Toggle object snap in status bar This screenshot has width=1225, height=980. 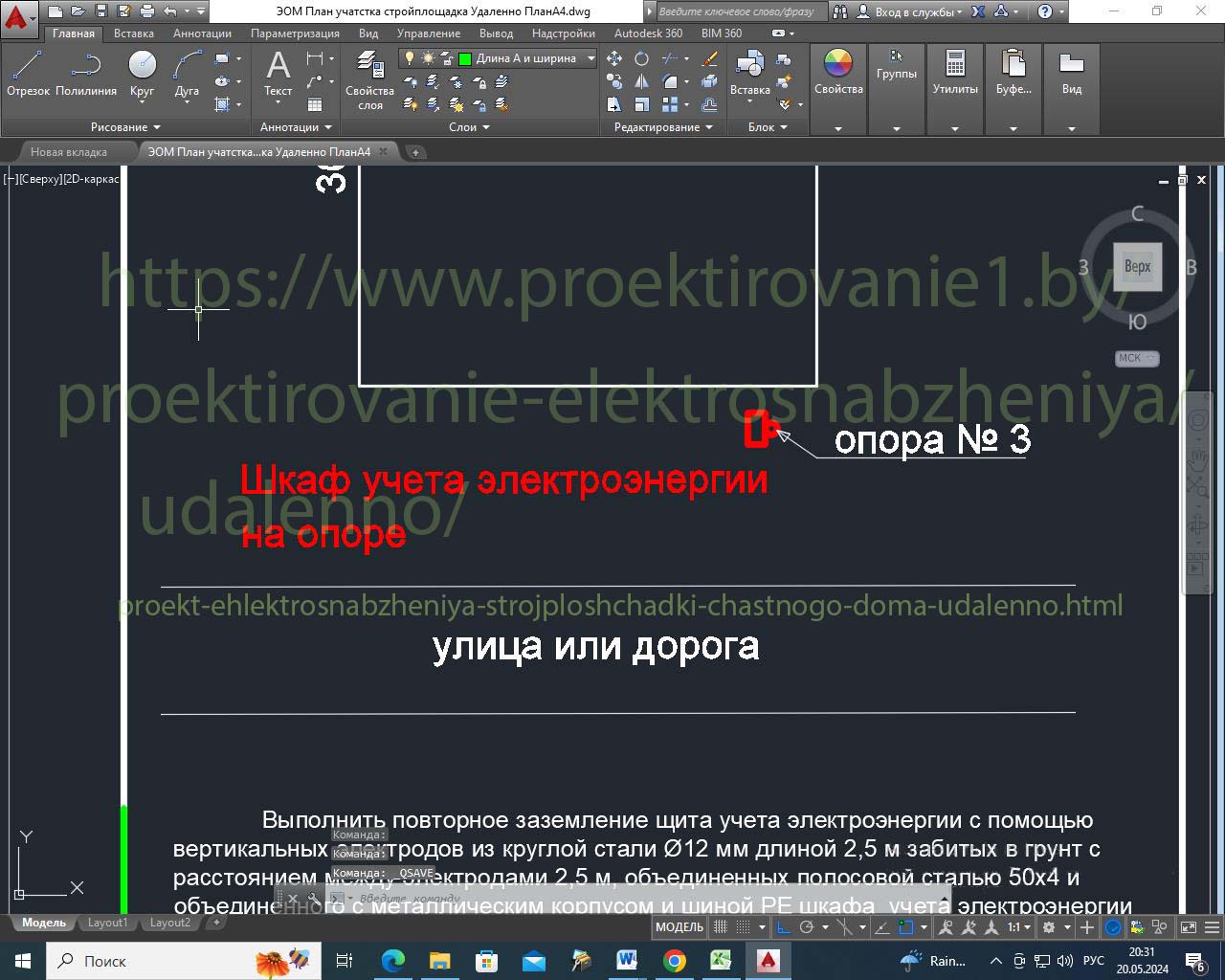click(x=905, y=926)
